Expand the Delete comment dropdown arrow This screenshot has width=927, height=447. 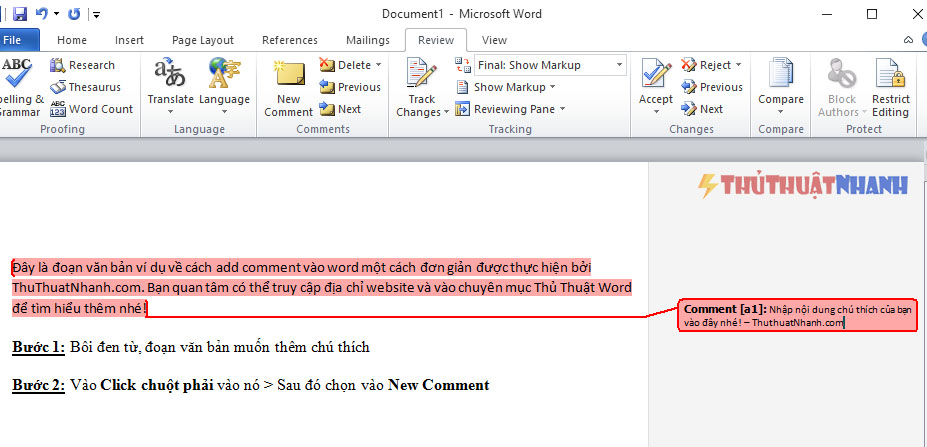point(378,65)
